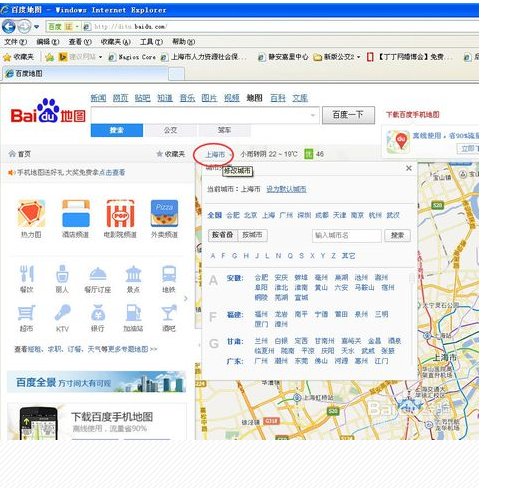
Task: Click the map pin app icon at top right
Action: pyautogui.click(x=398, y=141)
